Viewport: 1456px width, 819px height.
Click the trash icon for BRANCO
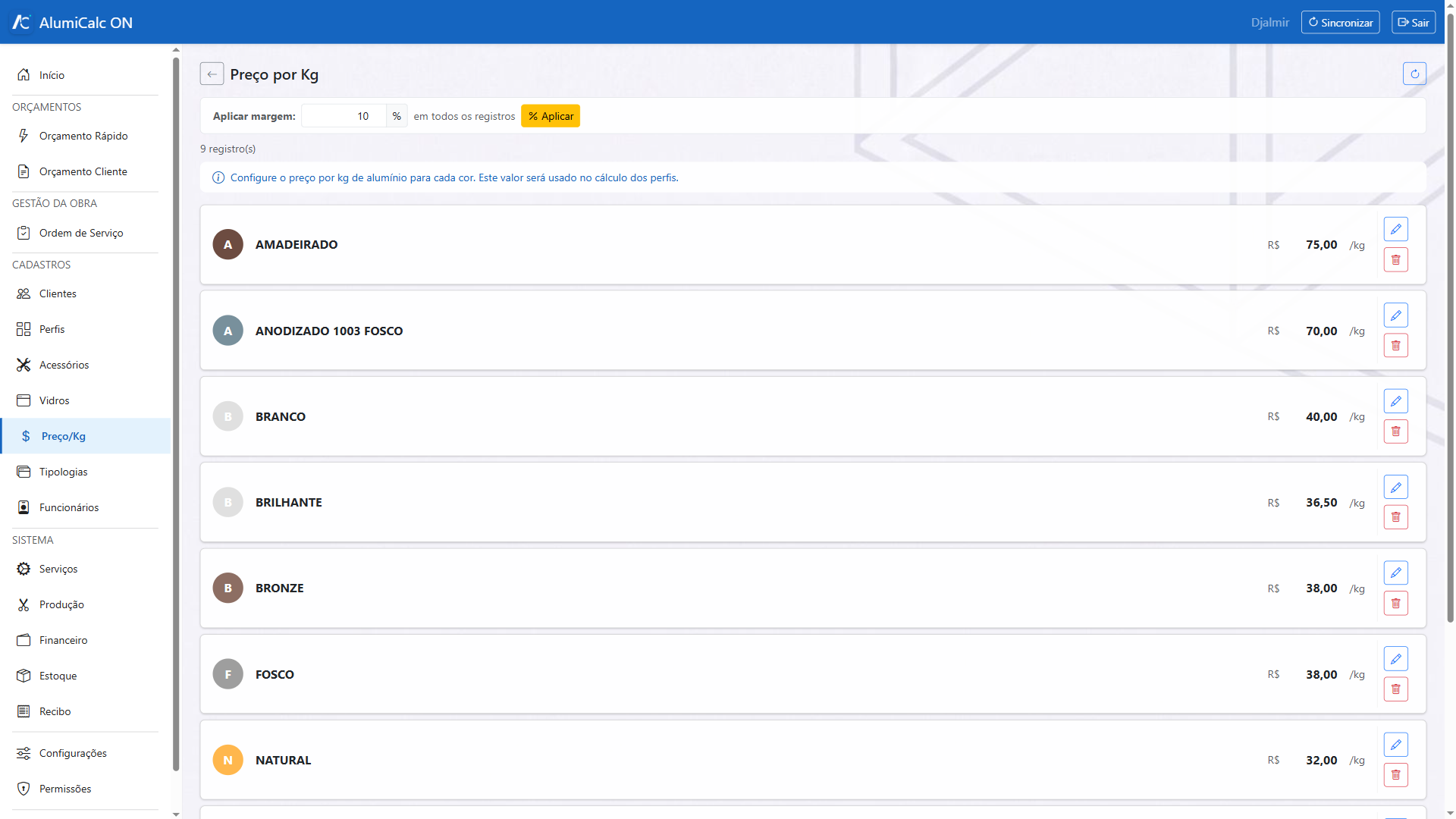pyautogui.click(x=1395, y=431)
